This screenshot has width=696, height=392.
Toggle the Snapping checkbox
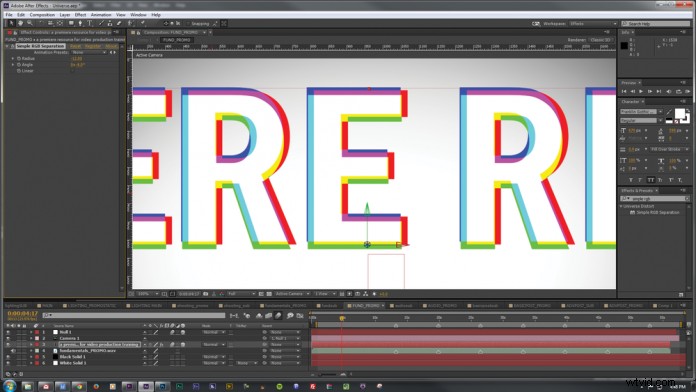[189, 24]
